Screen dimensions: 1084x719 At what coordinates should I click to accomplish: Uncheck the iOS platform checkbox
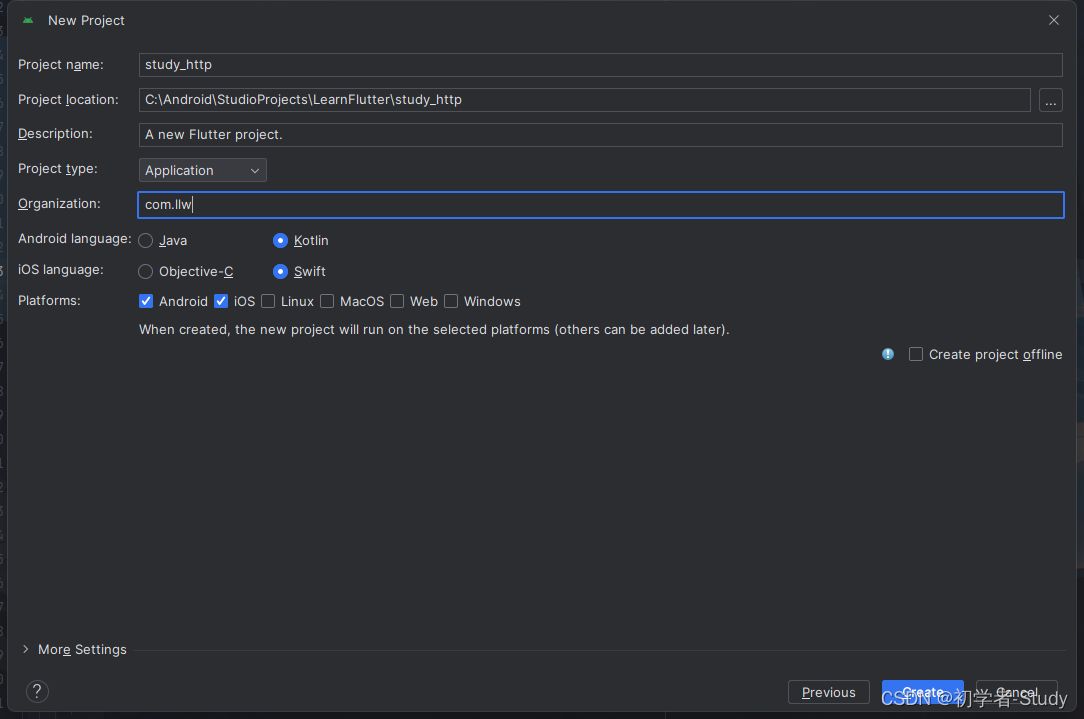221,301
